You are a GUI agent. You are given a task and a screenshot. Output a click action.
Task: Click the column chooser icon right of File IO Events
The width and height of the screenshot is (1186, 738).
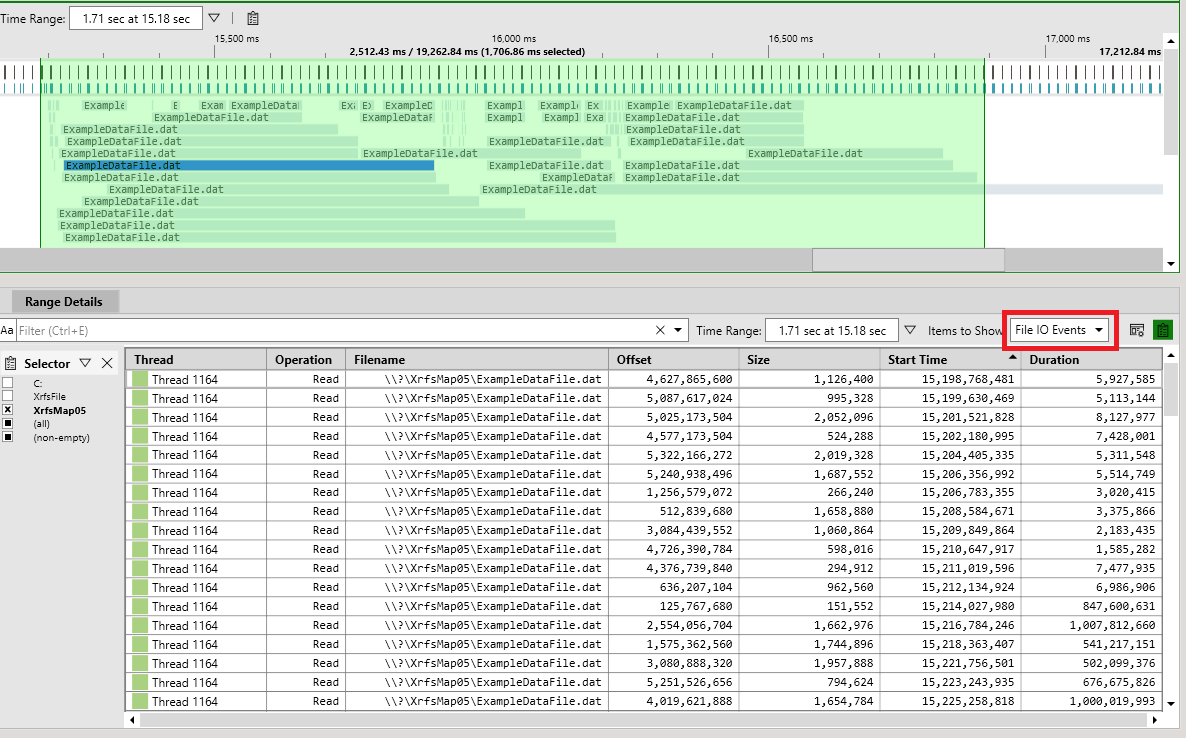tap(1136, 330)
